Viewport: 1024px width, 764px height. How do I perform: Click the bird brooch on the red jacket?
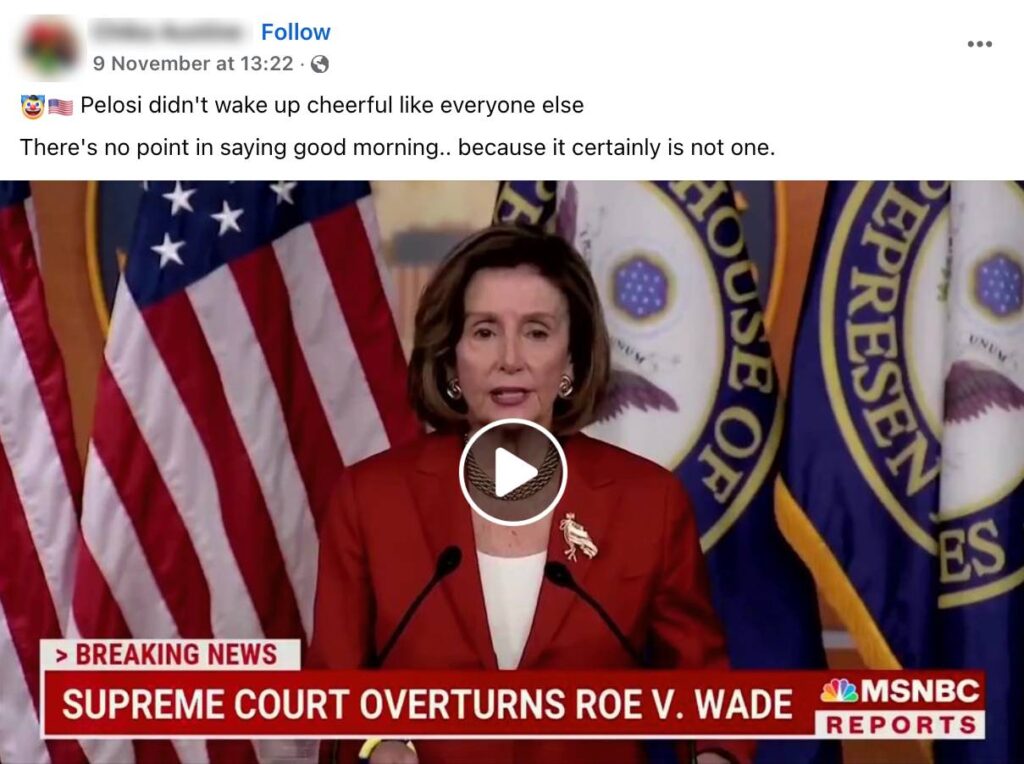click(x=578, y=537)
